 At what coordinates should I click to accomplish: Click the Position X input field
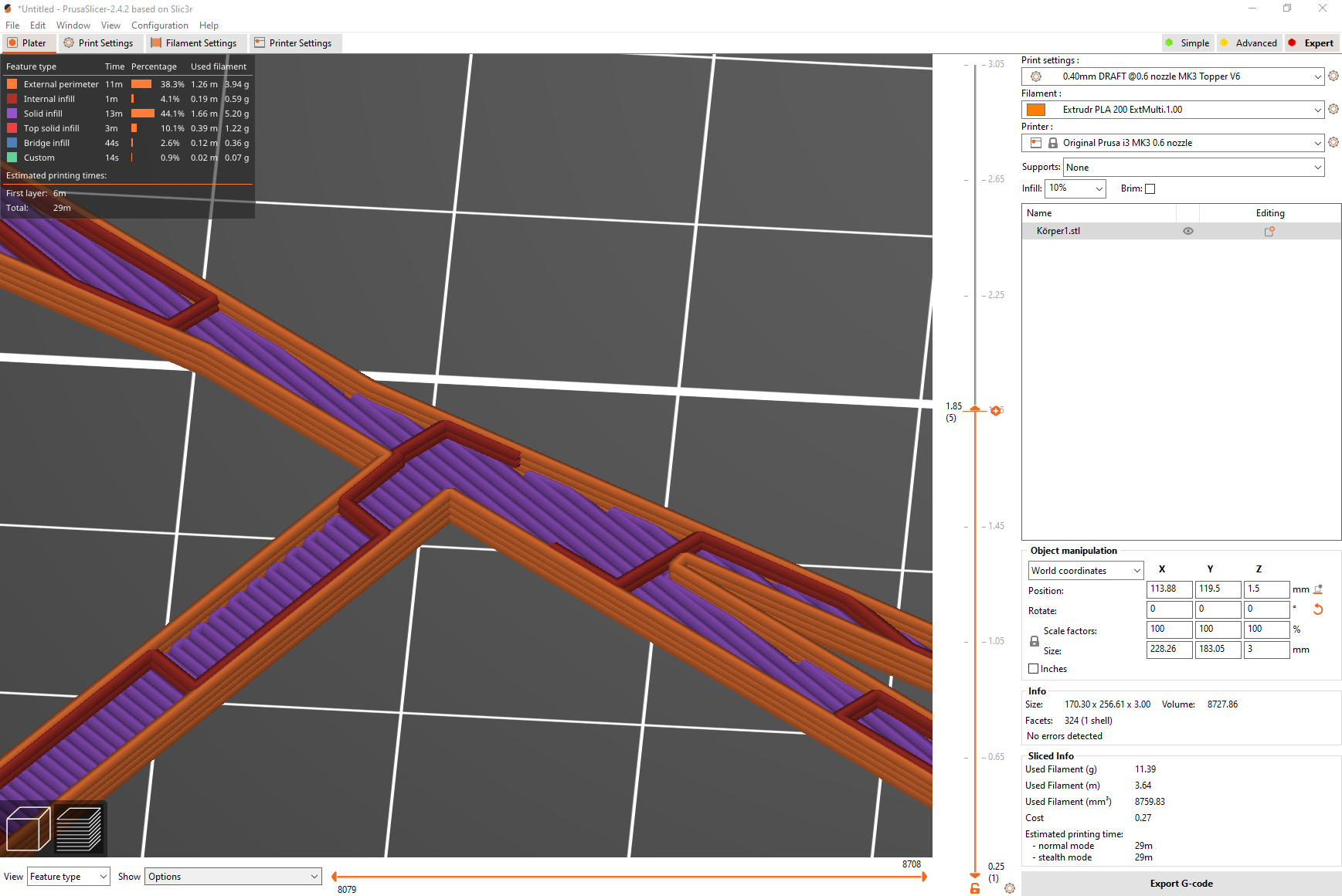coord(1169,589)
